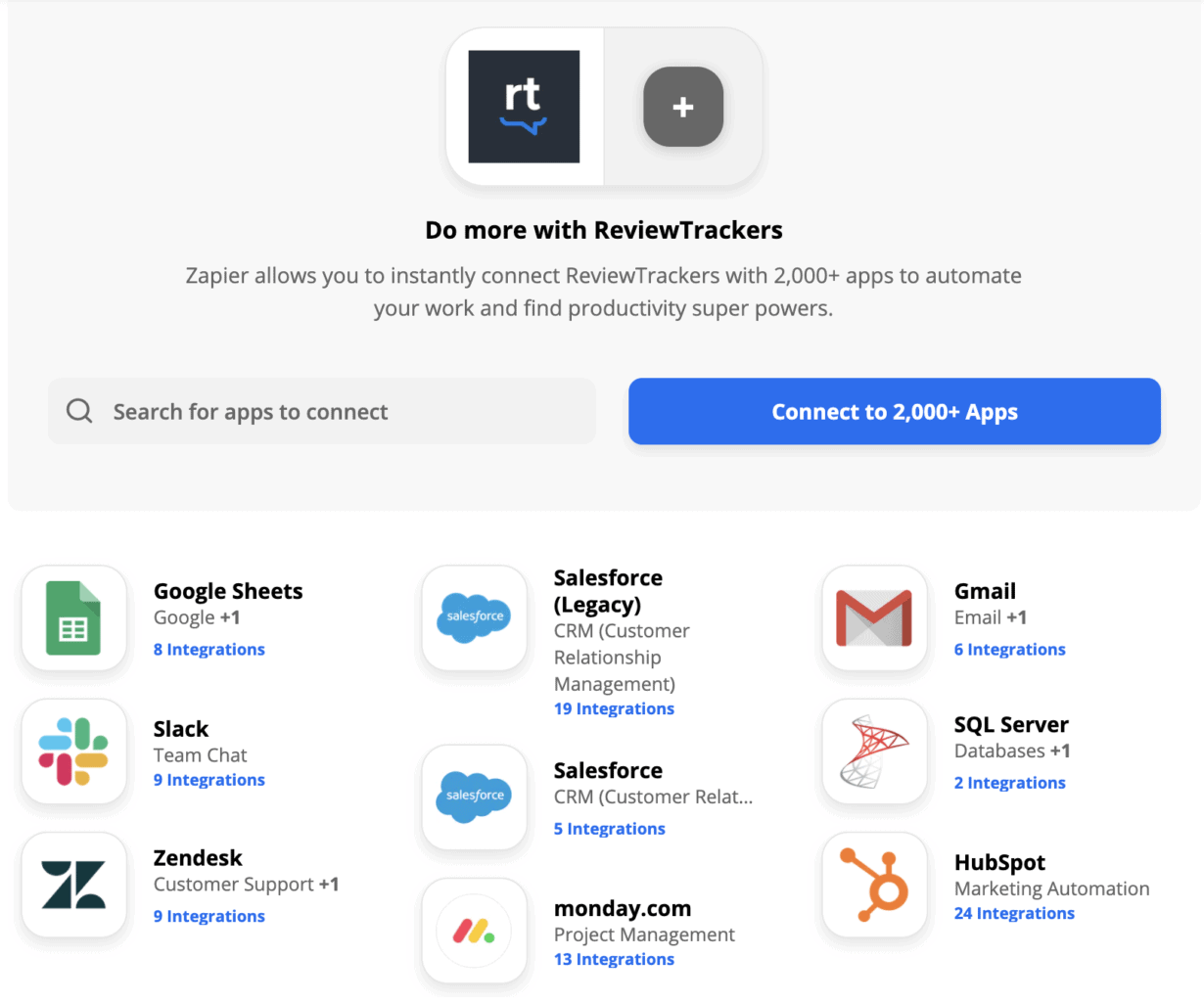Click the ReviewTrackers logo
The width and height of the screenshot is (1204, 1002).
pos(524,106)
